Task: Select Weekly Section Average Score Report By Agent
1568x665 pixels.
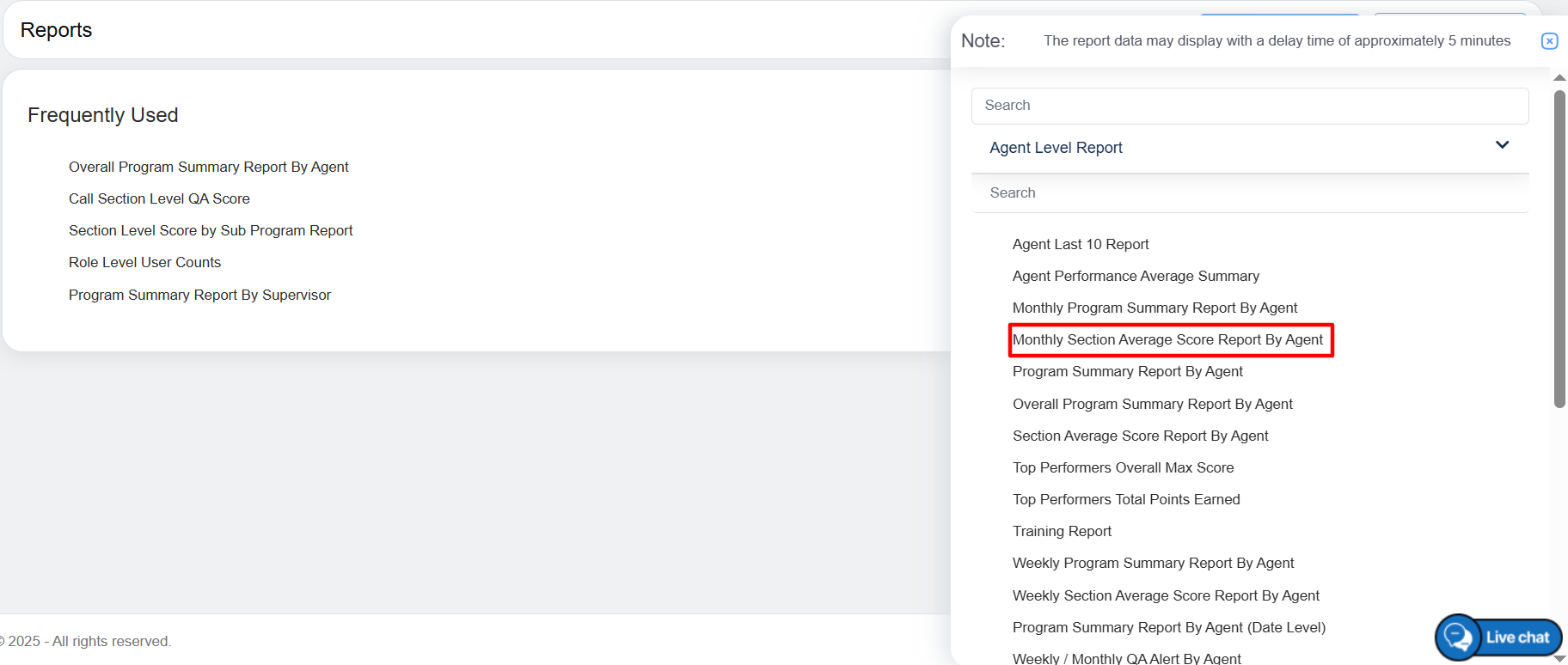Action: [x=1166, y=595]
